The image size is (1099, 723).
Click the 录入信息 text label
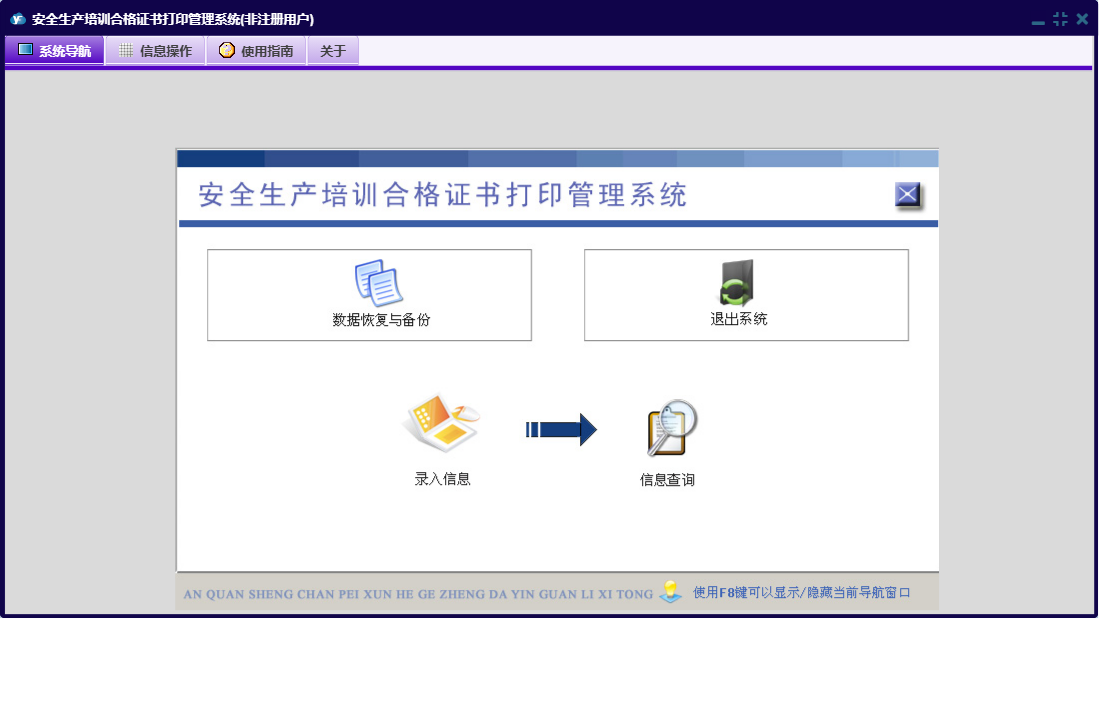pyautogui.click(x=442, y=479)
